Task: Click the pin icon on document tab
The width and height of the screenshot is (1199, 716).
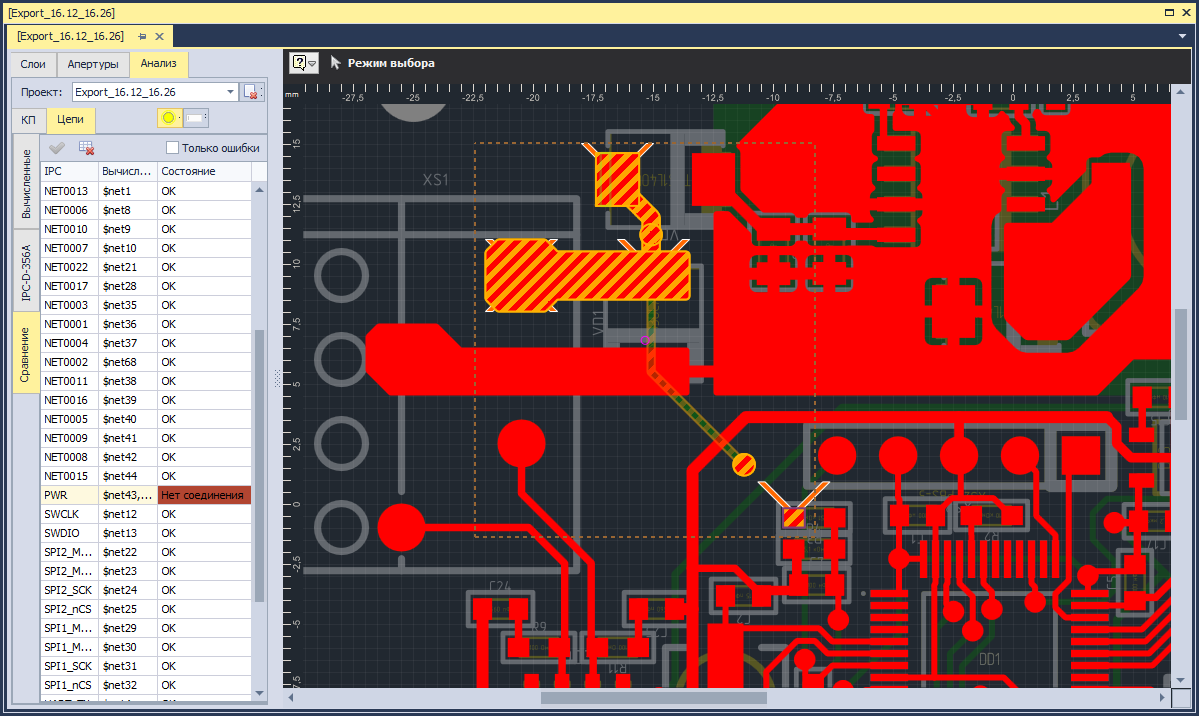Action: click(x=142, y=36)
